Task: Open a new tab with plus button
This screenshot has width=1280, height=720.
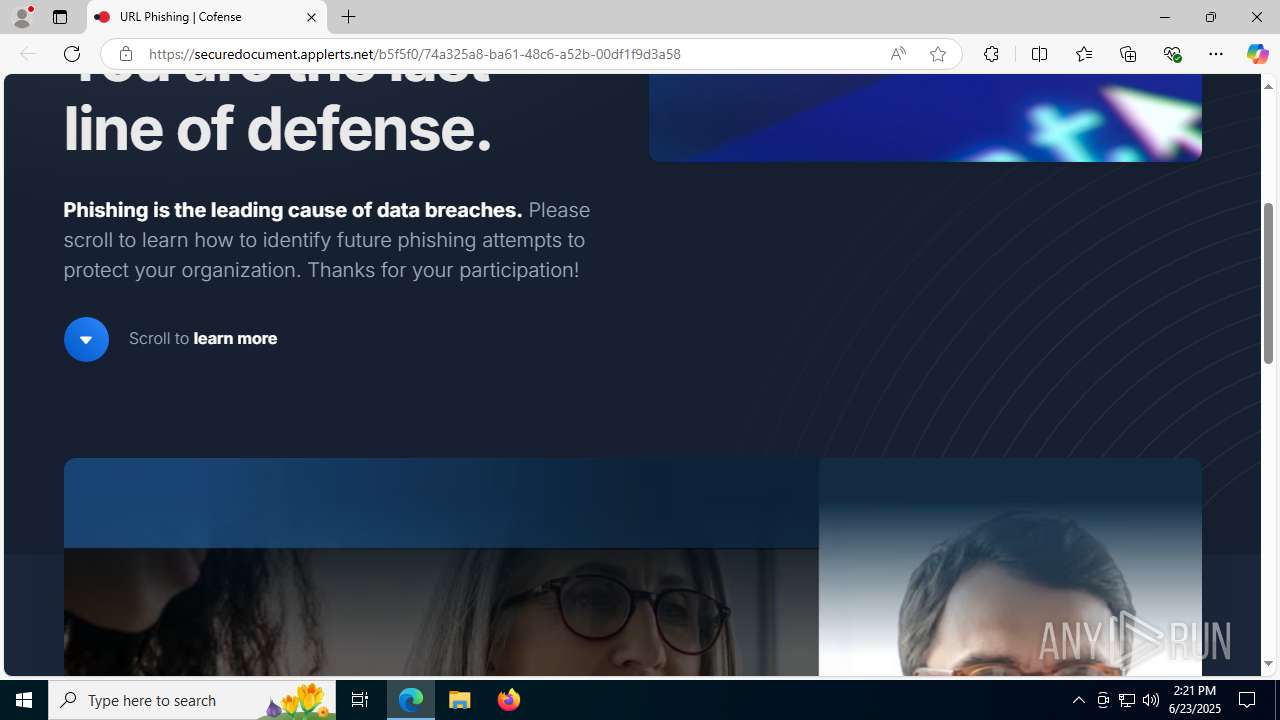Action: [348, 17]
